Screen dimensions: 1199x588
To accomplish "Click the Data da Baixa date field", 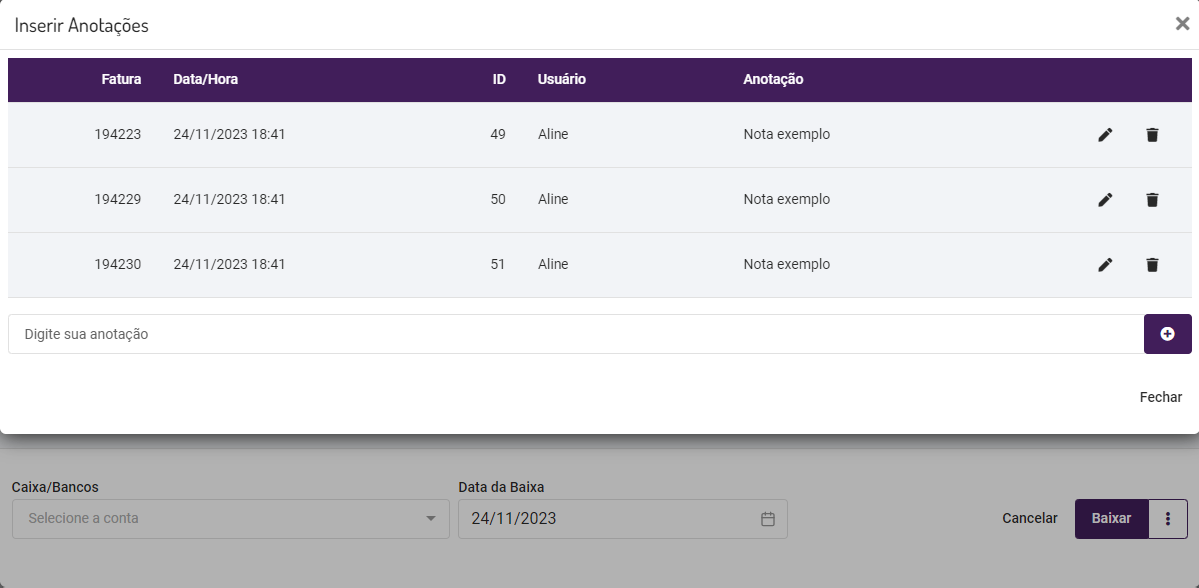I will pos(610,519).
